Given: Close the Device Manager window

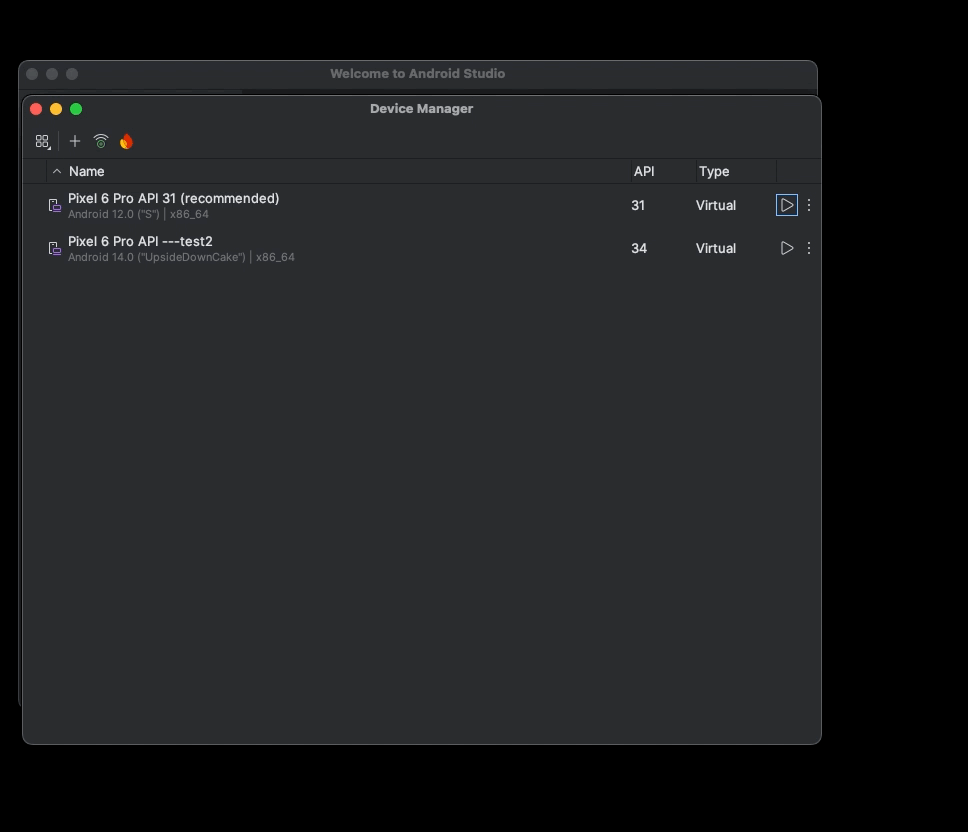Looking at the screenshot, I should 36,109.
